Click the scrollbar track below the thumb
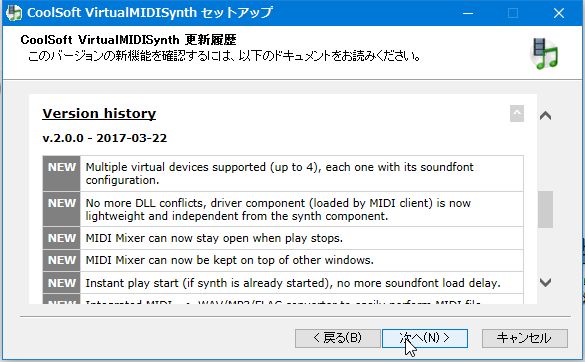Screen dimensions: 585x362 click(x=545, y=252)
